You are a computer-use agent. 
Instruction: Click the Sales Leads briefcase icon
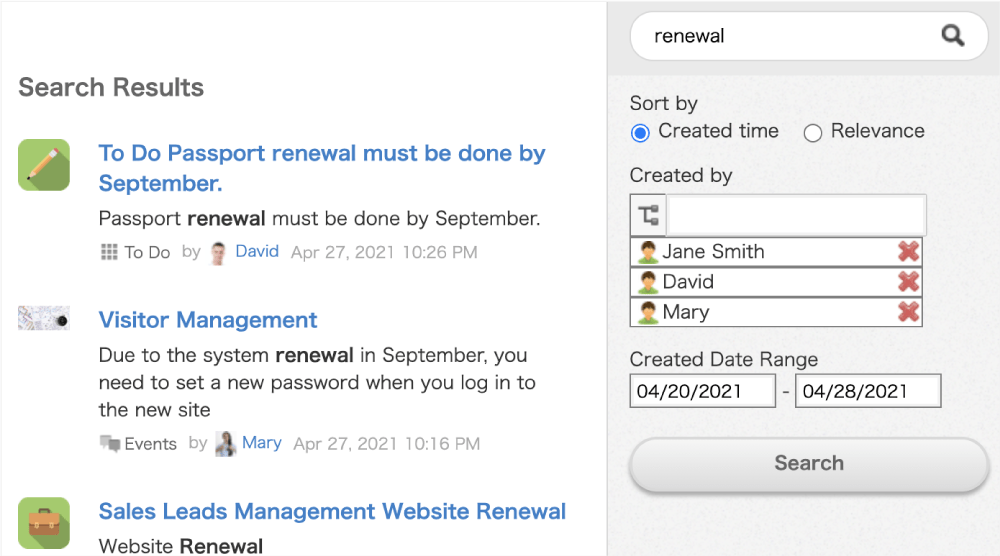44,522
